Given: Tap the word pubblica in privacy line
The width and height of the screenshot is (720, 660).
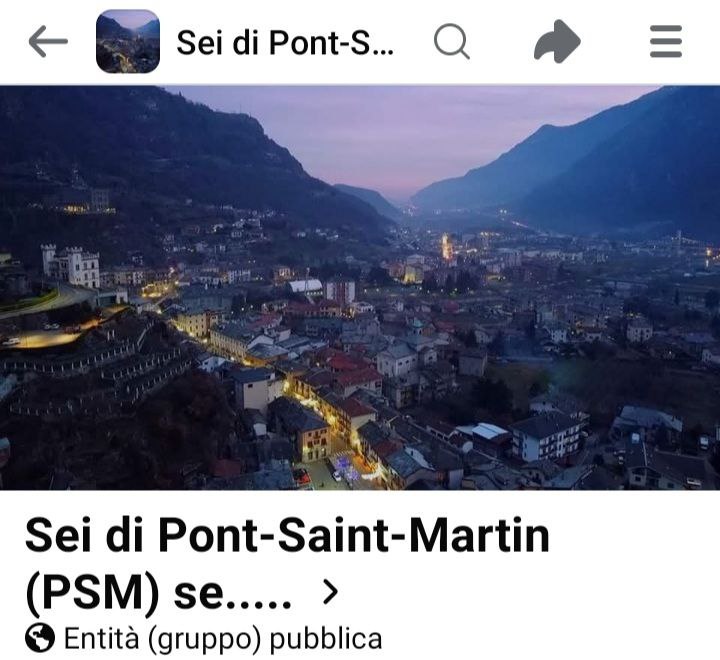Looking at the screenshot, I should 326,639.
